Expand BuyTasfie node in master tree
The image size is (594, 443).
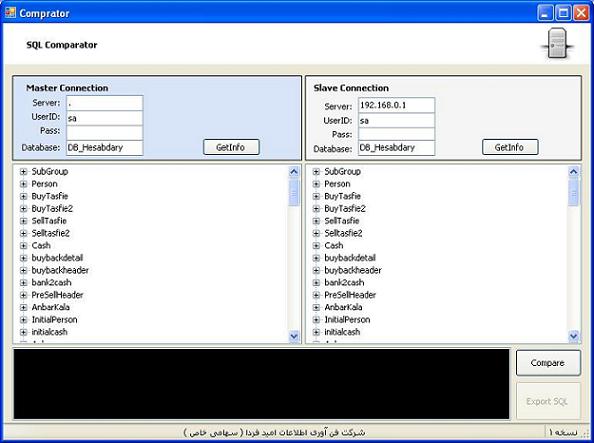coord(23,196)
